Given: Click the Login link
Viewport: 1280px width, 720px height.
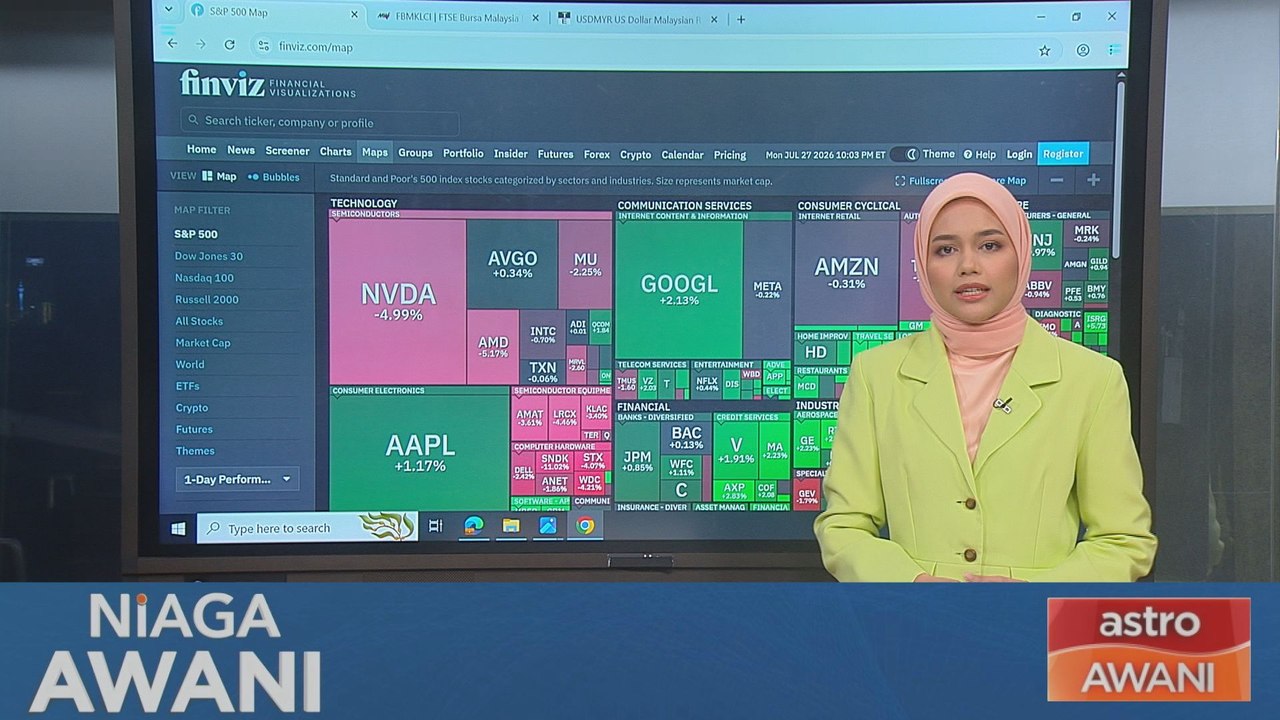Looking at the screenshot, I should [x=1019, y=154].
